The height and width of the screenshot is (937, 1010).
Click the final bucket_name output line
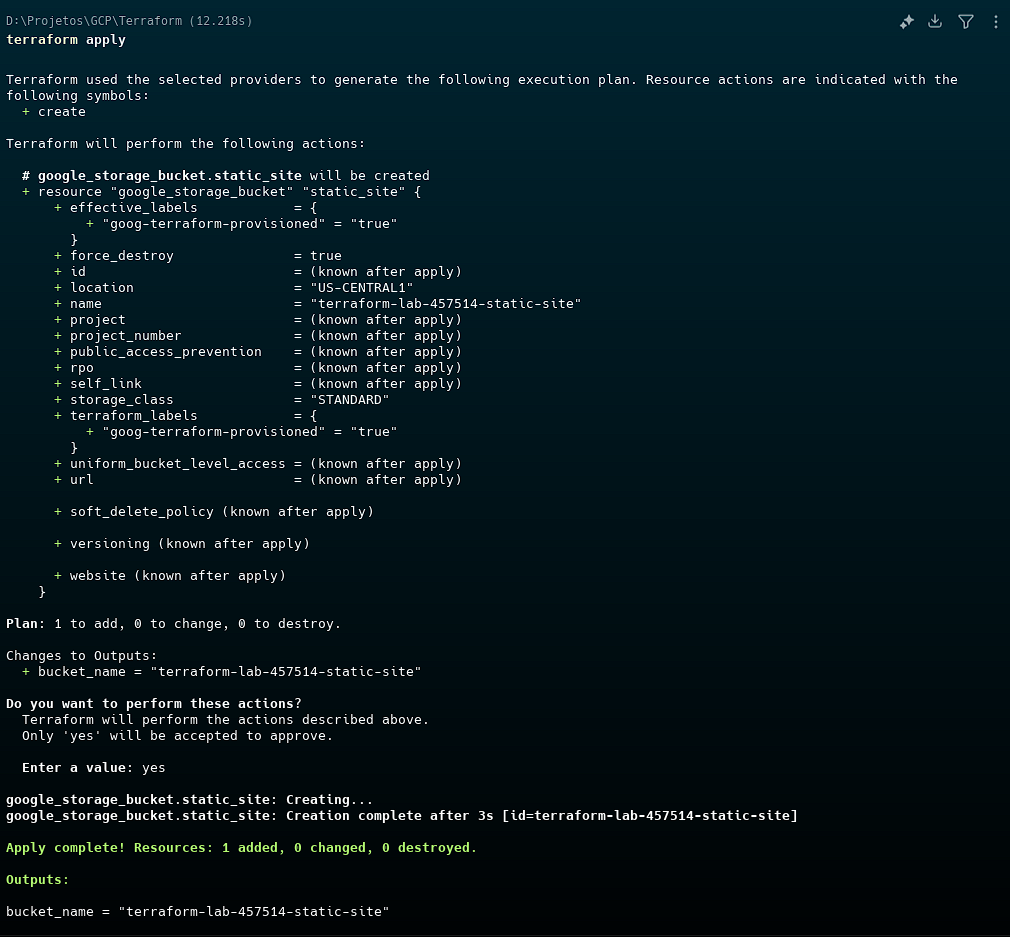[x=197, y=912]
